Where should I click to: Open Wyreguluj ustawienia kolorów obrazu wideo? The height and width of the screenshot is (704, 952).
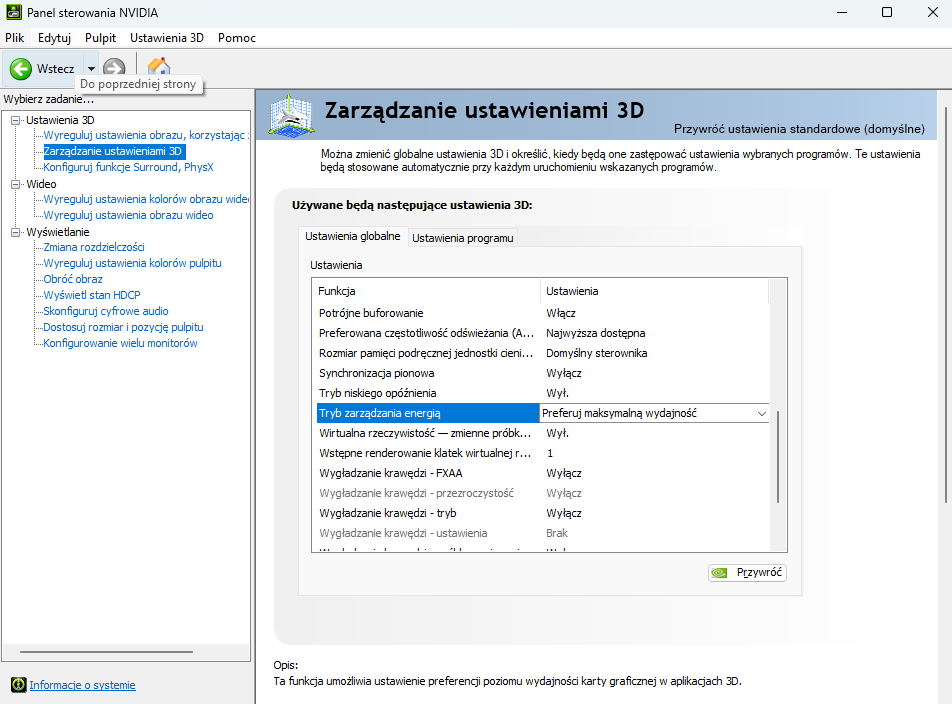(x=146, y=199)
